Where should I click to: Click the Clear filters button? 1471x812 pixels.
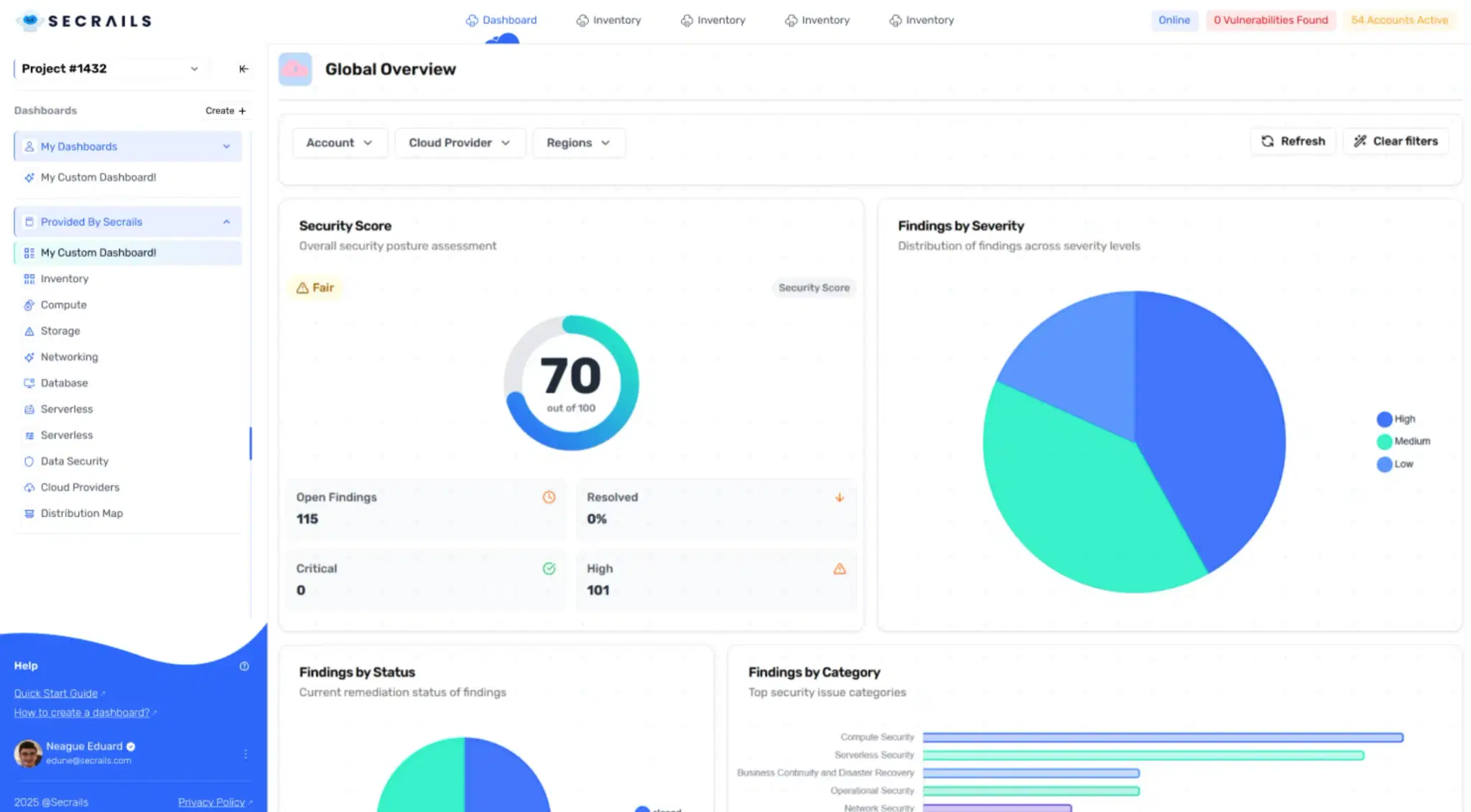[x=1396, y=141]
